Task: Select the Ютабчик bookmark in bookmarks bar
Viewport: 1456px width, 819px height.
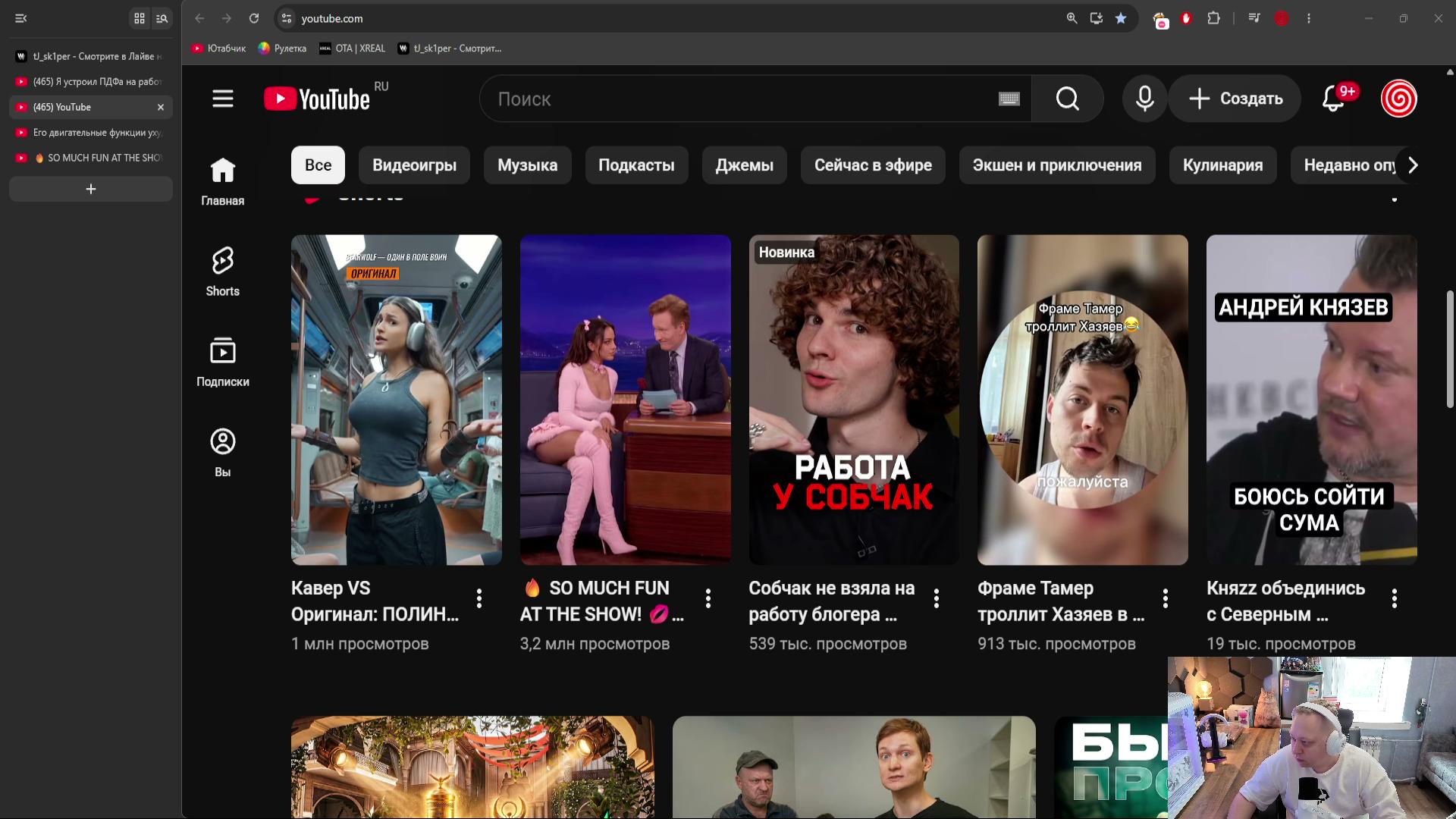Action: pos(218,49)
